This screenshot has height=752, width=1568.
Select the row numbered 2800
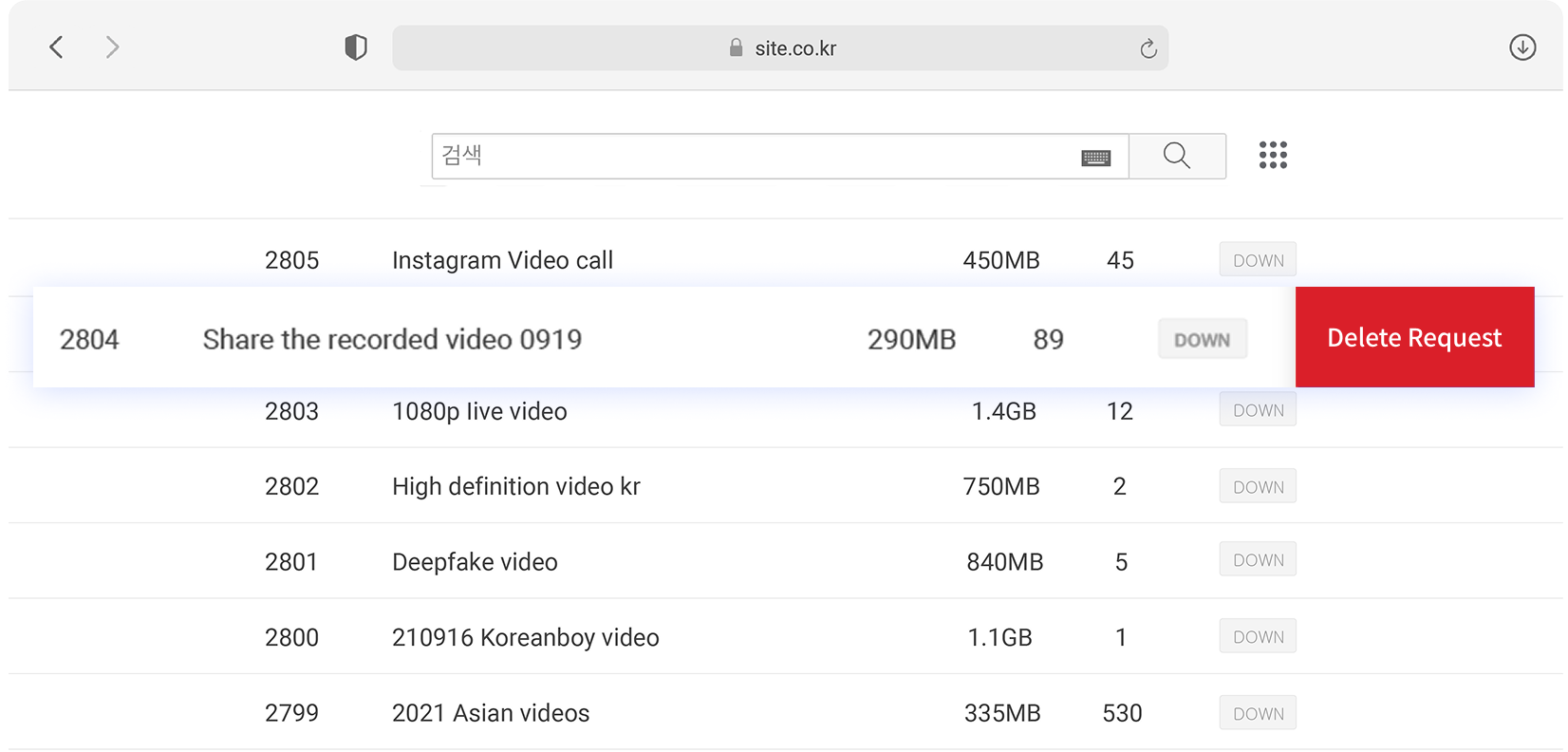(x=291, y=637)
